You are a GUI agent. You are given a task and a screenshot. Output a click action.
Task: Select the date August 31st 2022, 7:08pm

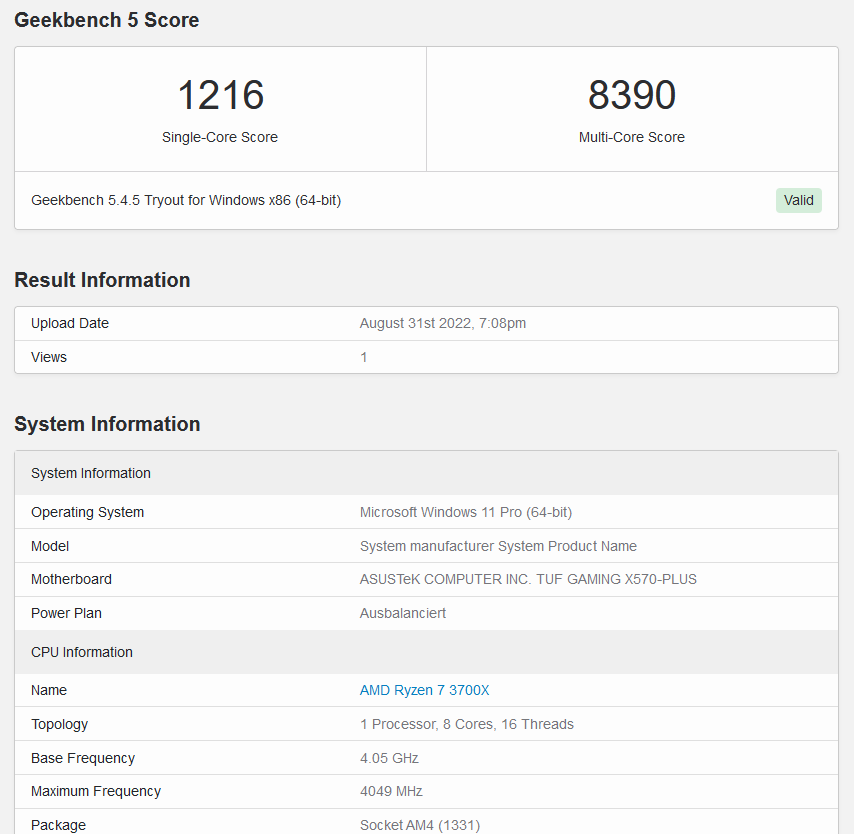443,324
